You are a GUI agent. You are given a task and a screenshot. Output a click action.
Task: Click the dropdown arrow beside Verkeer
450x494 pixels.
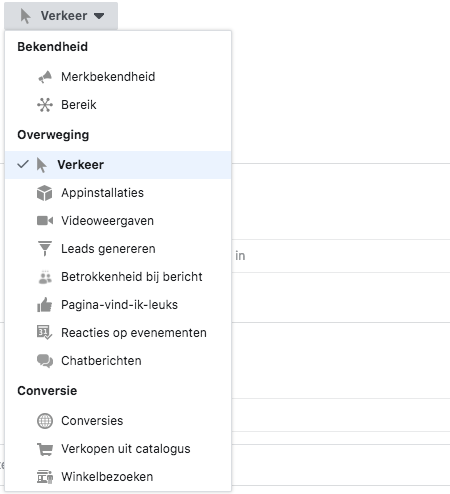click(x=99, y=16)
